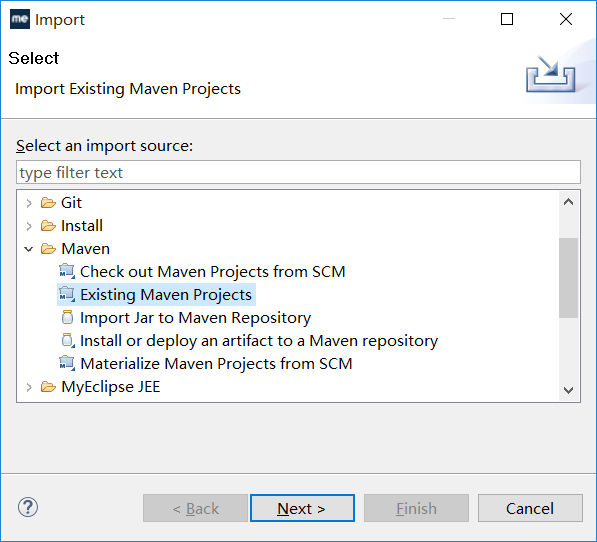The width and height of the screenshot is (597, 542).
Task: Select Materialize Maven Projects from SCM
Action: 216,363
